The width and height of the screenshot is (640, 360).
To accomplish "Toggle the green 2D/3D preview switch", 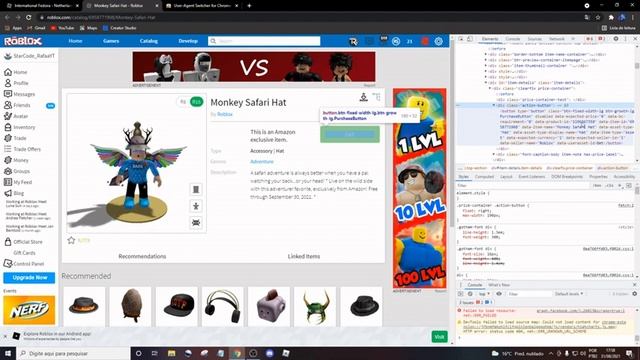I will click(x=196, y=102).
